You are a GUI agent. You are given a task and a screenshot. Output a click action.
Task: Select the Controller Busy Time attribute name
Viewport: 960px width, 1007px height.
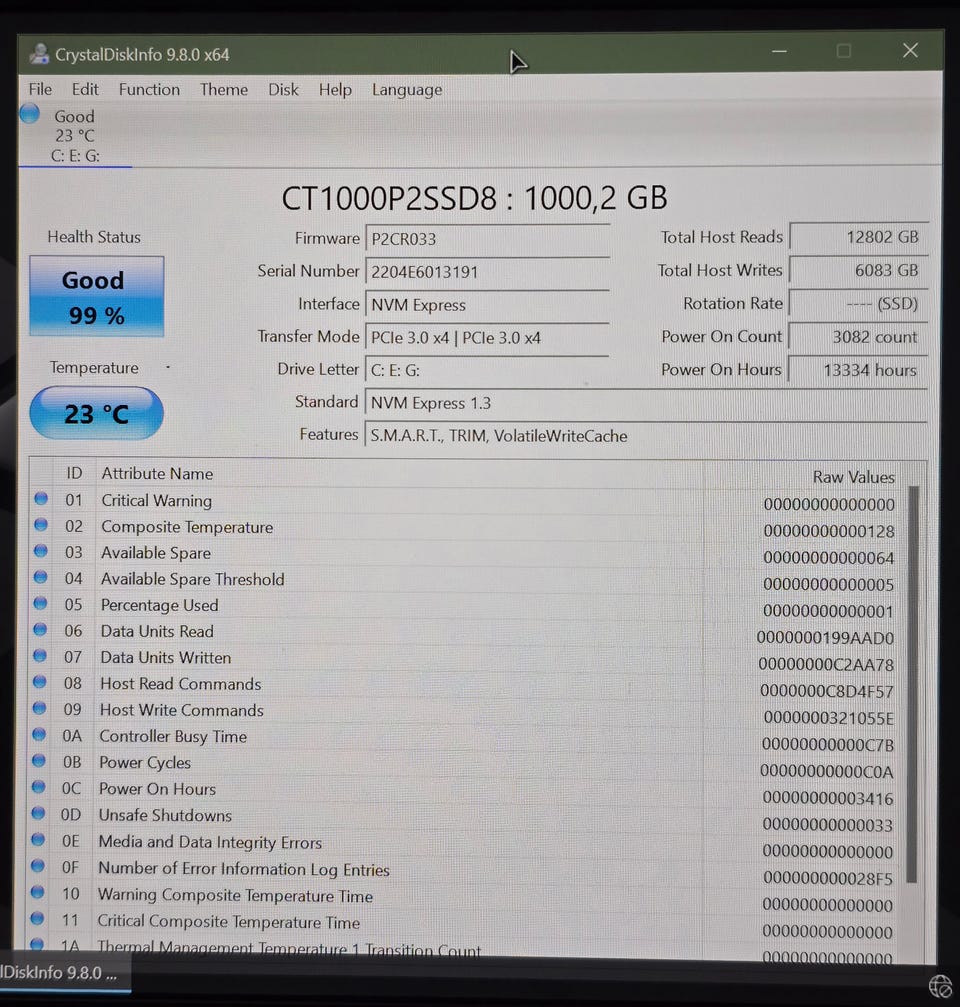173,737
